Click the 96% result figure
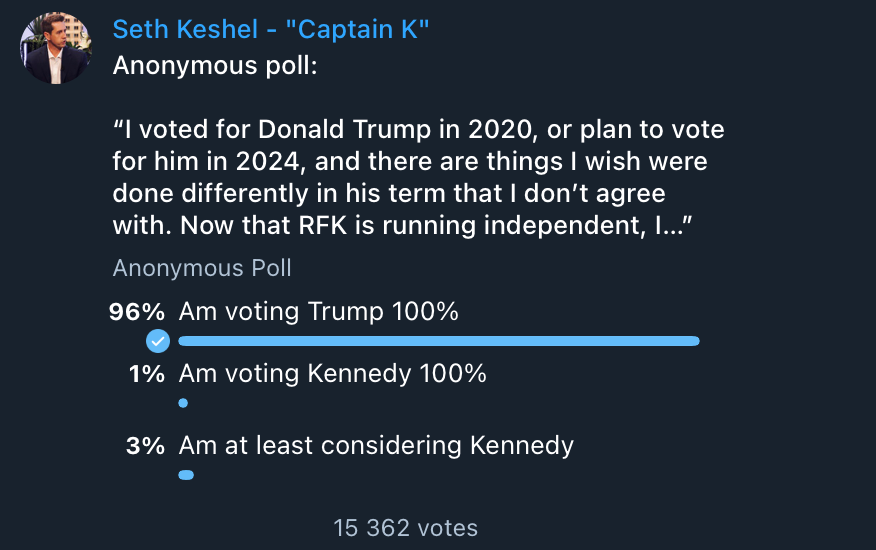Image resolution: width=876 pixels, height=550 pixels. click(x=136, y=312)
